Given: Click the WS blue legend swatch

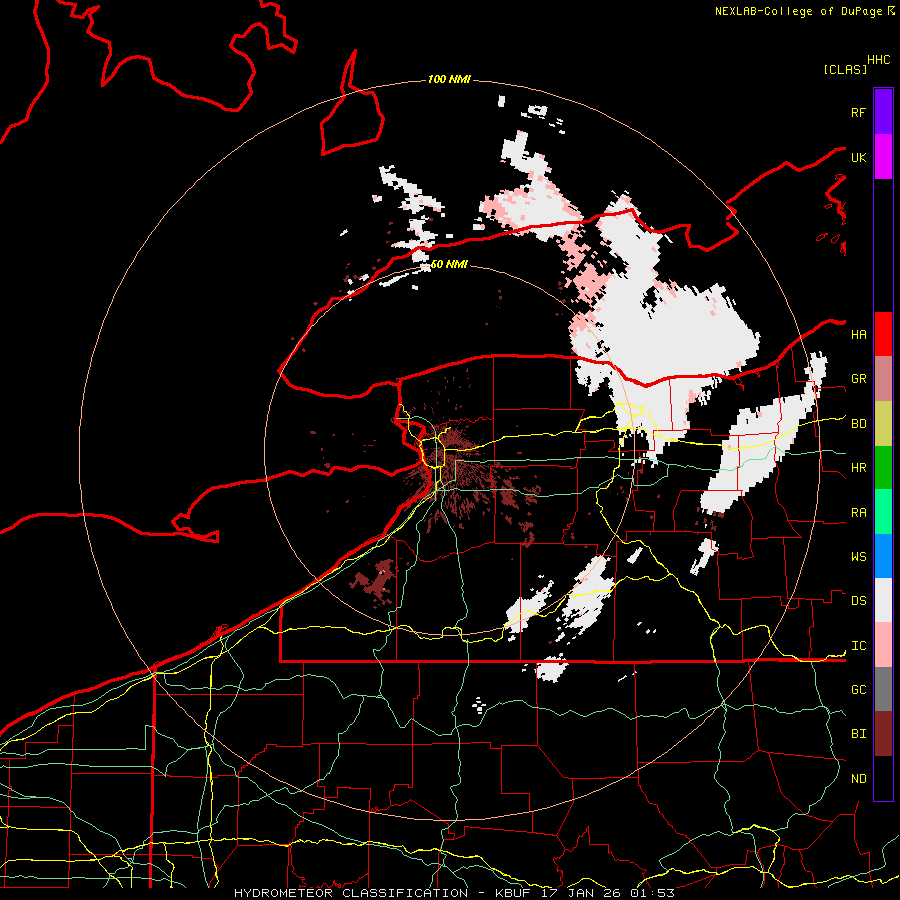Looking at the screenshot, I should coord(883,556).
